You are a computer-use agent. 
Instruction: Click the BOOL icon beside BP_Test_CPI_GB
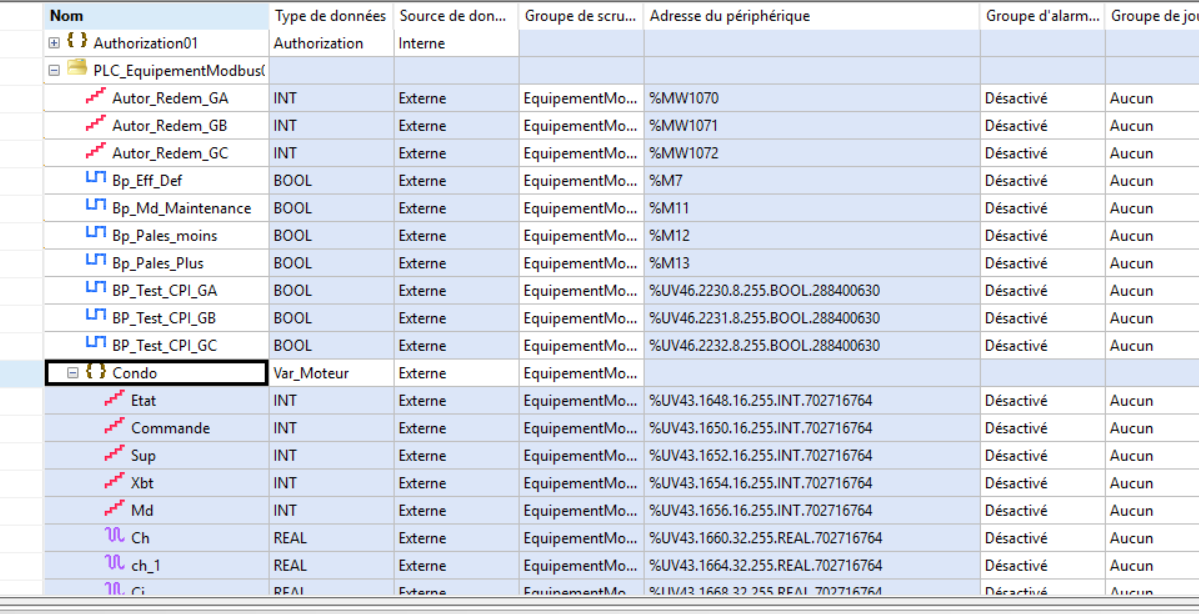96,318
